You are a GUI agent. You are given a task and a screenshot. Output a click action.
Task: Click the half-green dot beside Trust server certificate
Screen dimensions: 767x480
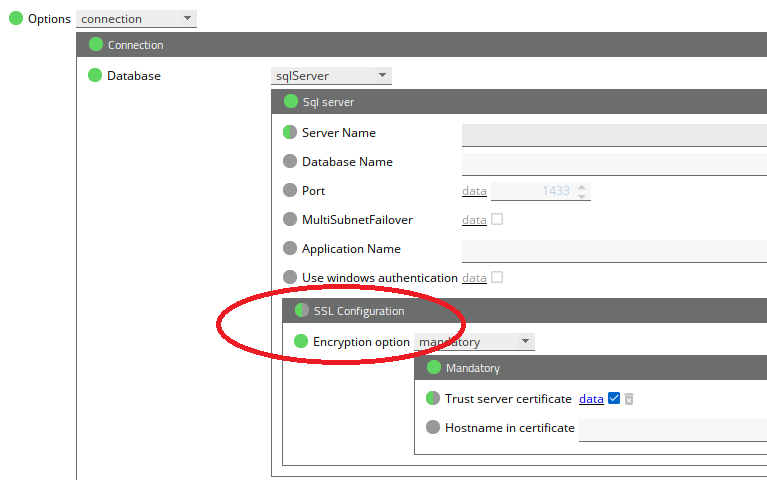pyautogui.click(x=433, y=398)
